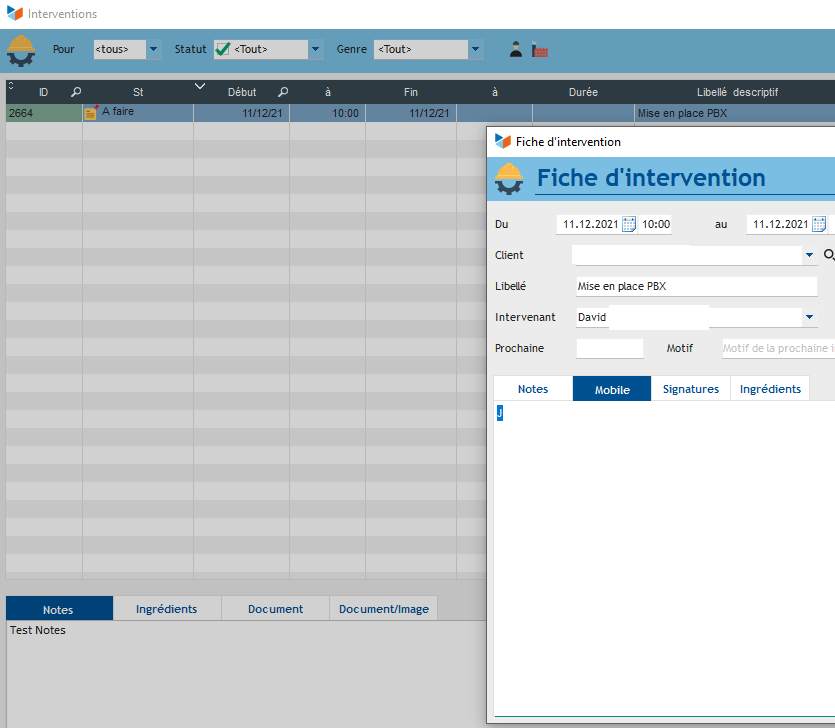Click the search magnifier next to the Client field
835x728 pixels.
point(829,256)
